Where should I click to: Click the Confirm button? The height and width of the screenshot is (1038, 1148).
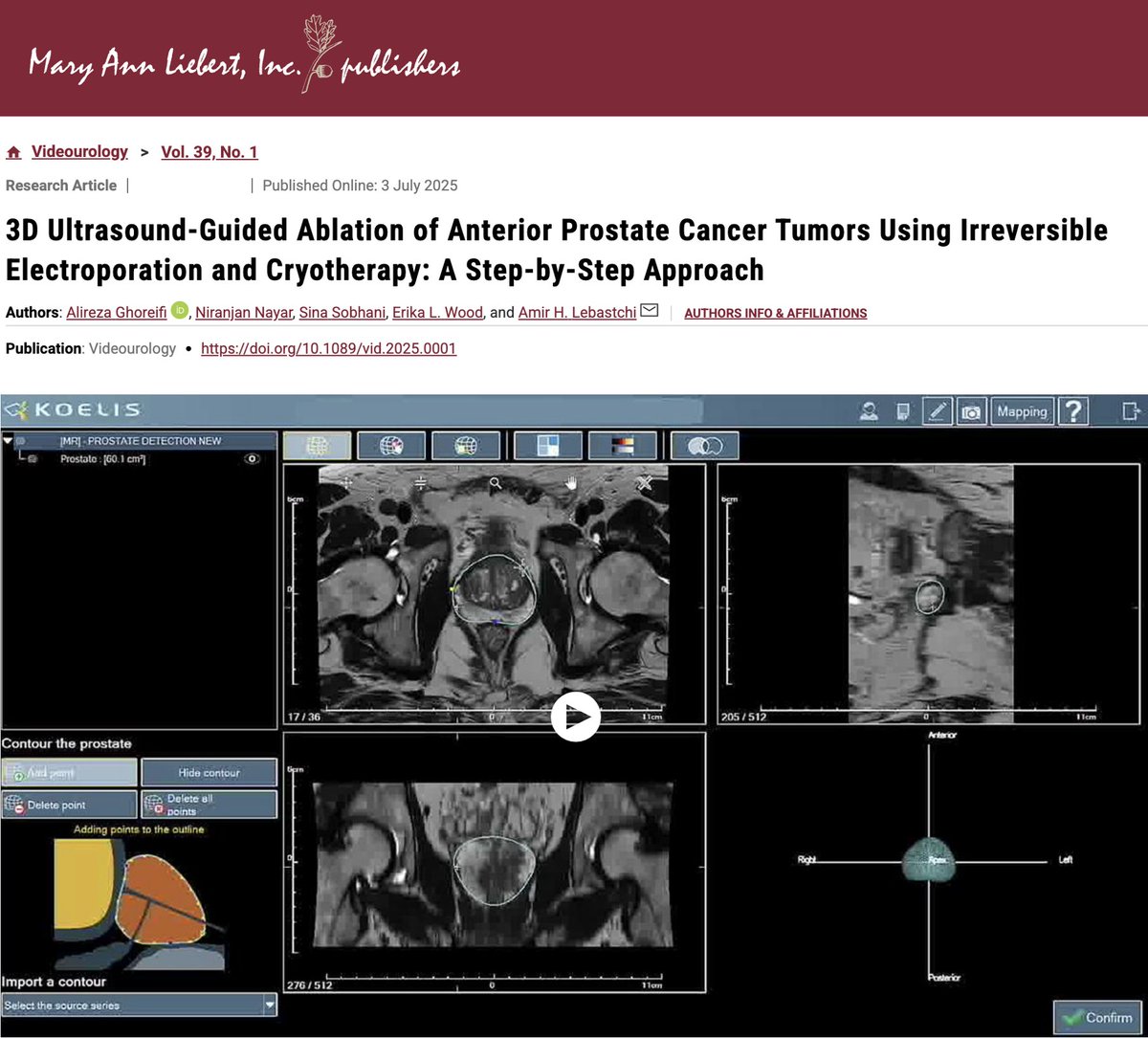coord(1097,1018)
